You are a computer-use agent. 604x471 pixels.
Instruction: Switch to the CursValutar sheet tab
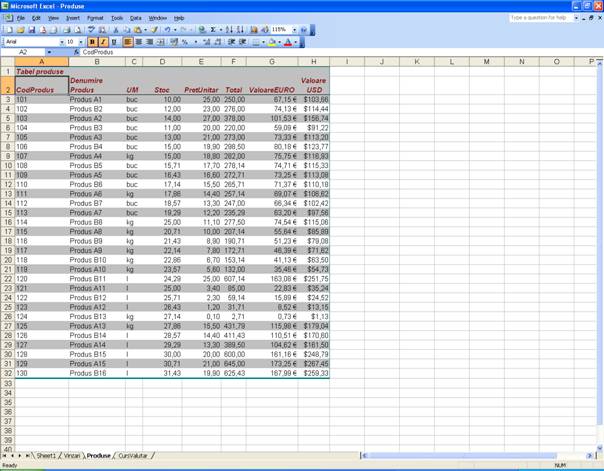132,456
